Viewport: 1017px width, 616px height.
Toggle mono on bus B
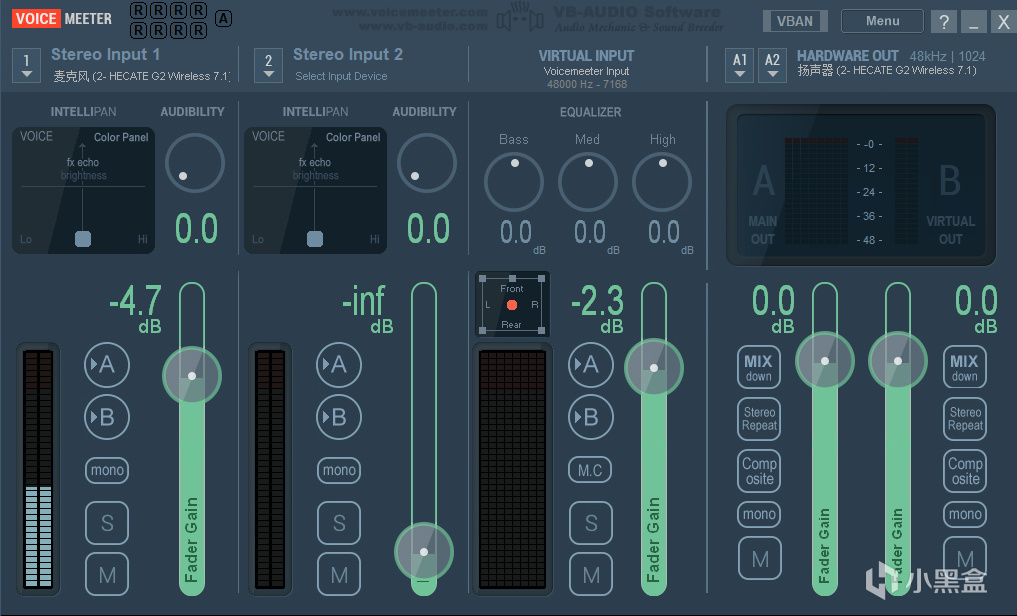(965, 514)
